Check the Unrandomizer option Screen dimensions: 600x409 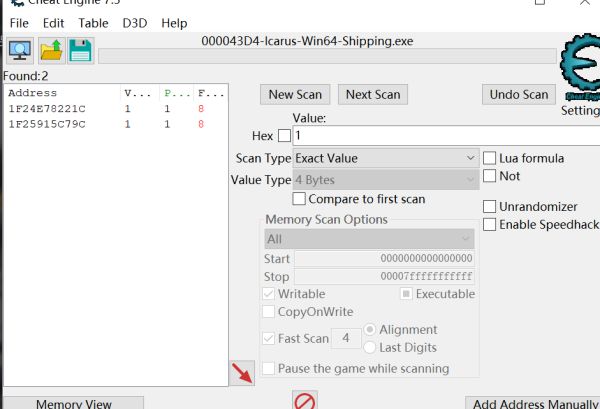coord(490,206)
